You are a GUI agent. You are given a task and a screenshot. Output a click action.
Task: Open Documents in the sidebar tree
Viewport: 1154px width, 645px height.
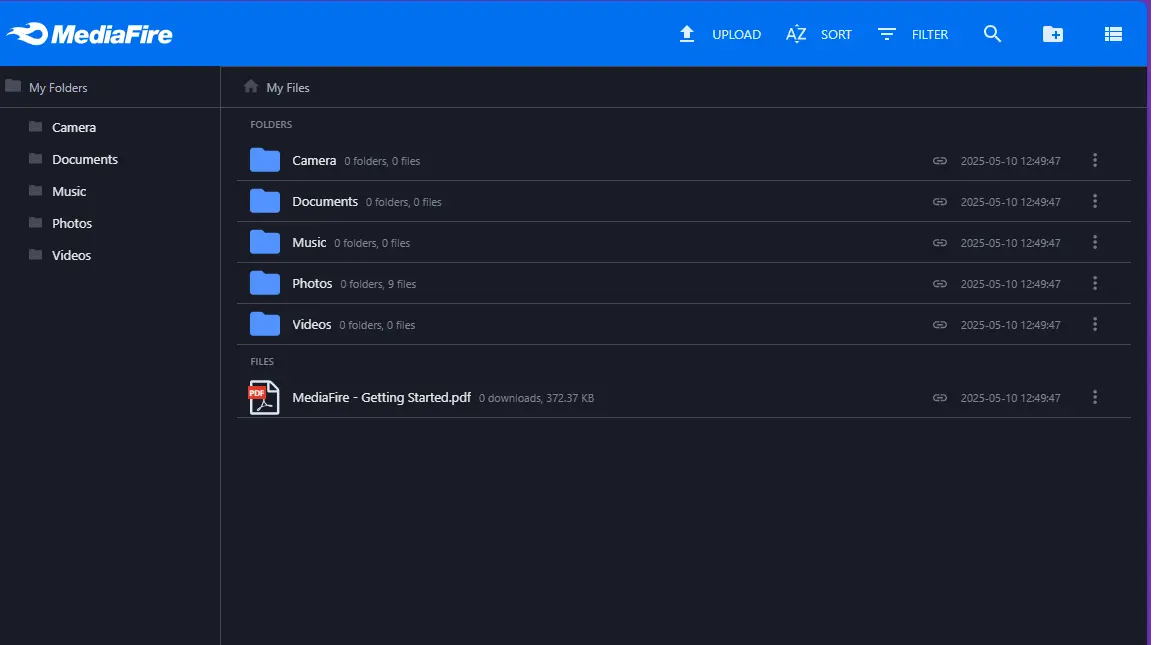pos(85,159)
